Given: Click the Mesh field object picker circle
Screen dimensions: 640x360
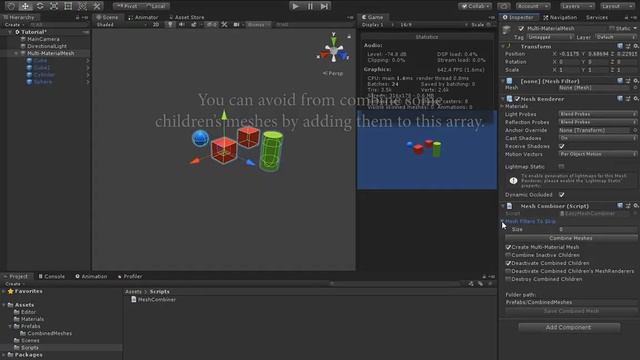Looking at the screenshot, I should pyautogui.click(x=636, y=88).
